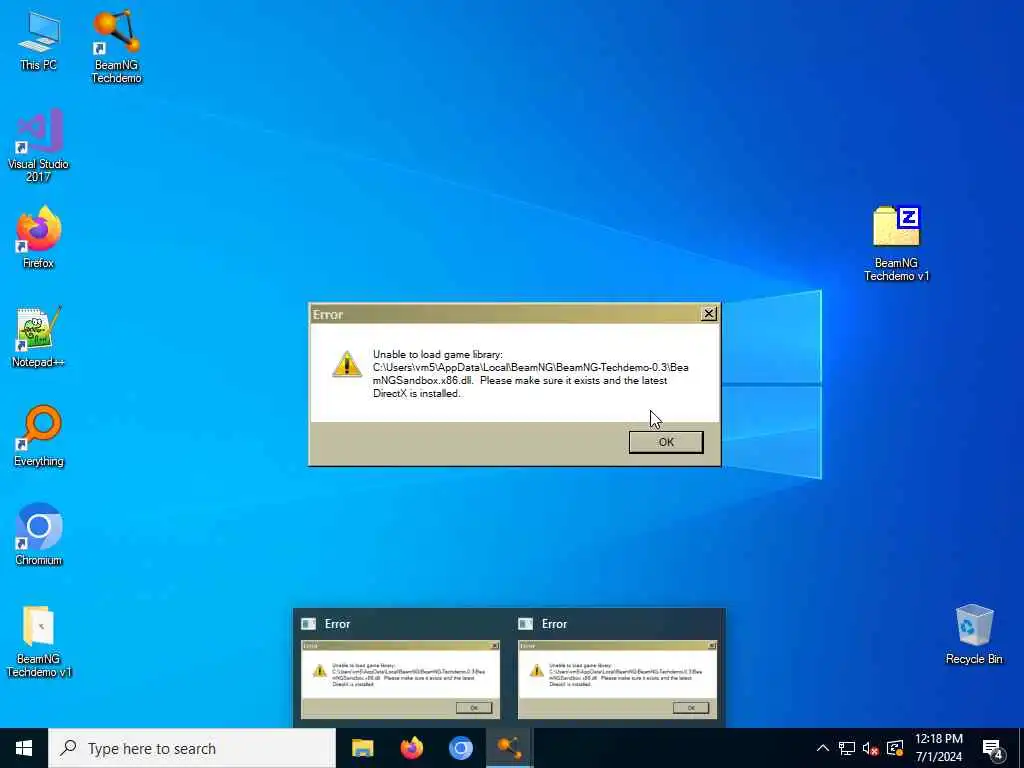Open Everything search shortcut
Viewport: 1024px width, 768px height.
(x=39, y=436)
